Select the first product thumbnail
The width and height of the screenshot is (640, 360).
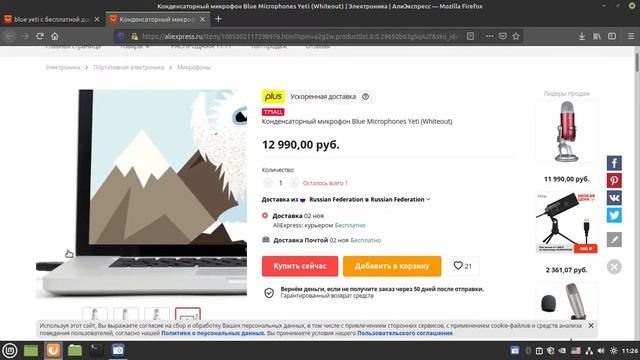pyautogui.click(x=95, y=315)
